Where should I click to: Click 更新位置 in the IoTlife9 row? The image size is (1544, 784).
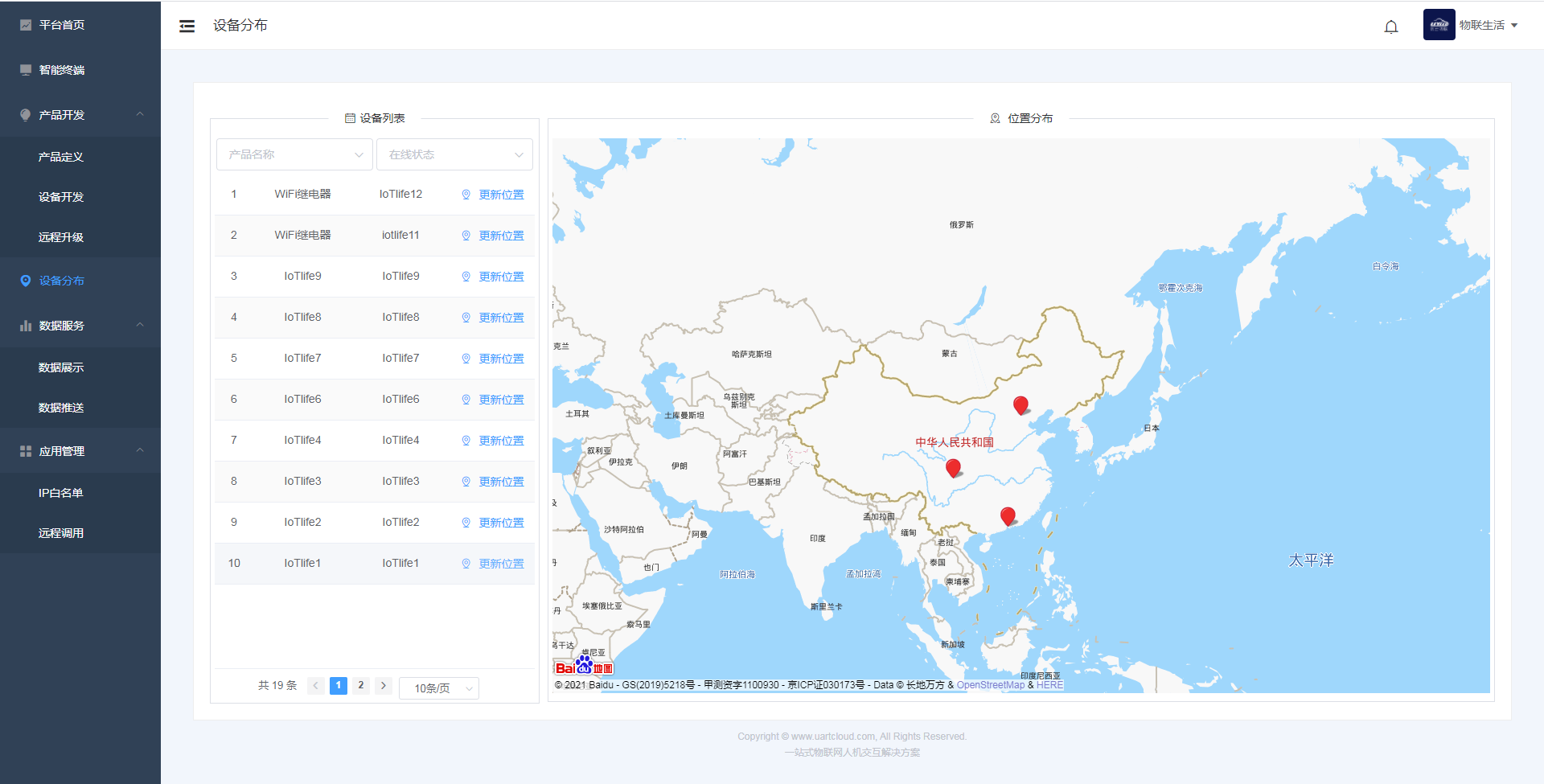493,277
